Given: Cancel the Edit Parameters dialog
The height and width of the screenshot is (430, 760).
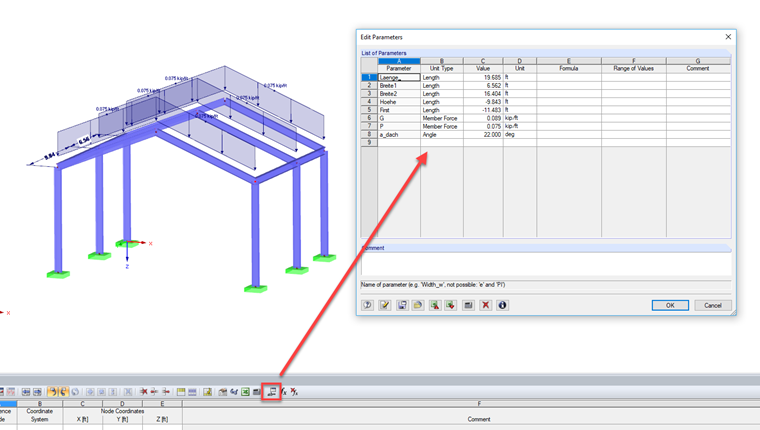Looking at the screenshot, I should [x=712, y=305].
